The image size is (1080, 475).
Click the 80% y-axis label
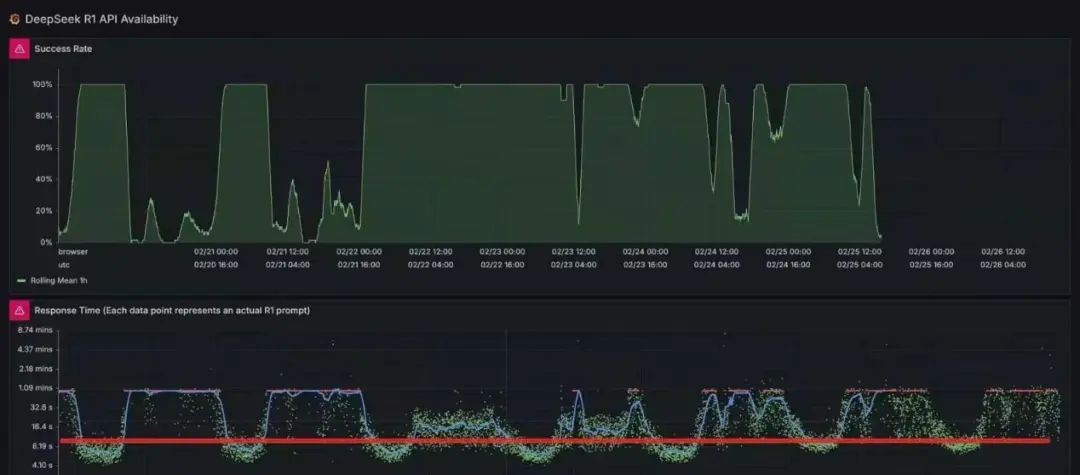click(x=44, y=116)
